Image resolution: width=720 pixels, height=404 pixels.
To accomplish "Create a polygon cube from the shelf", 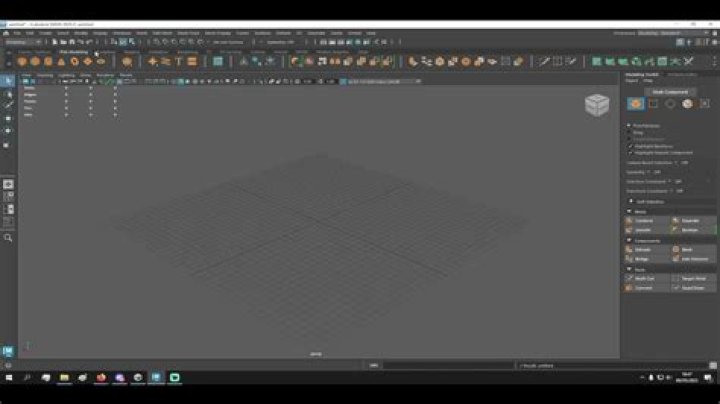I will (35, 62).
